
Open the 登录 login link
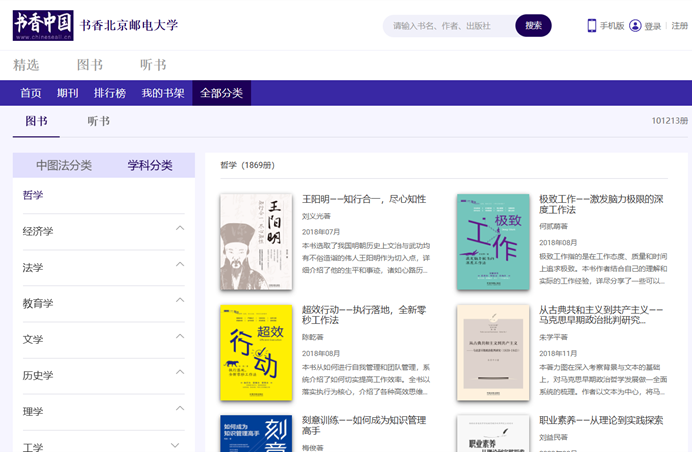pyautogui.click(x=652, y=26)
